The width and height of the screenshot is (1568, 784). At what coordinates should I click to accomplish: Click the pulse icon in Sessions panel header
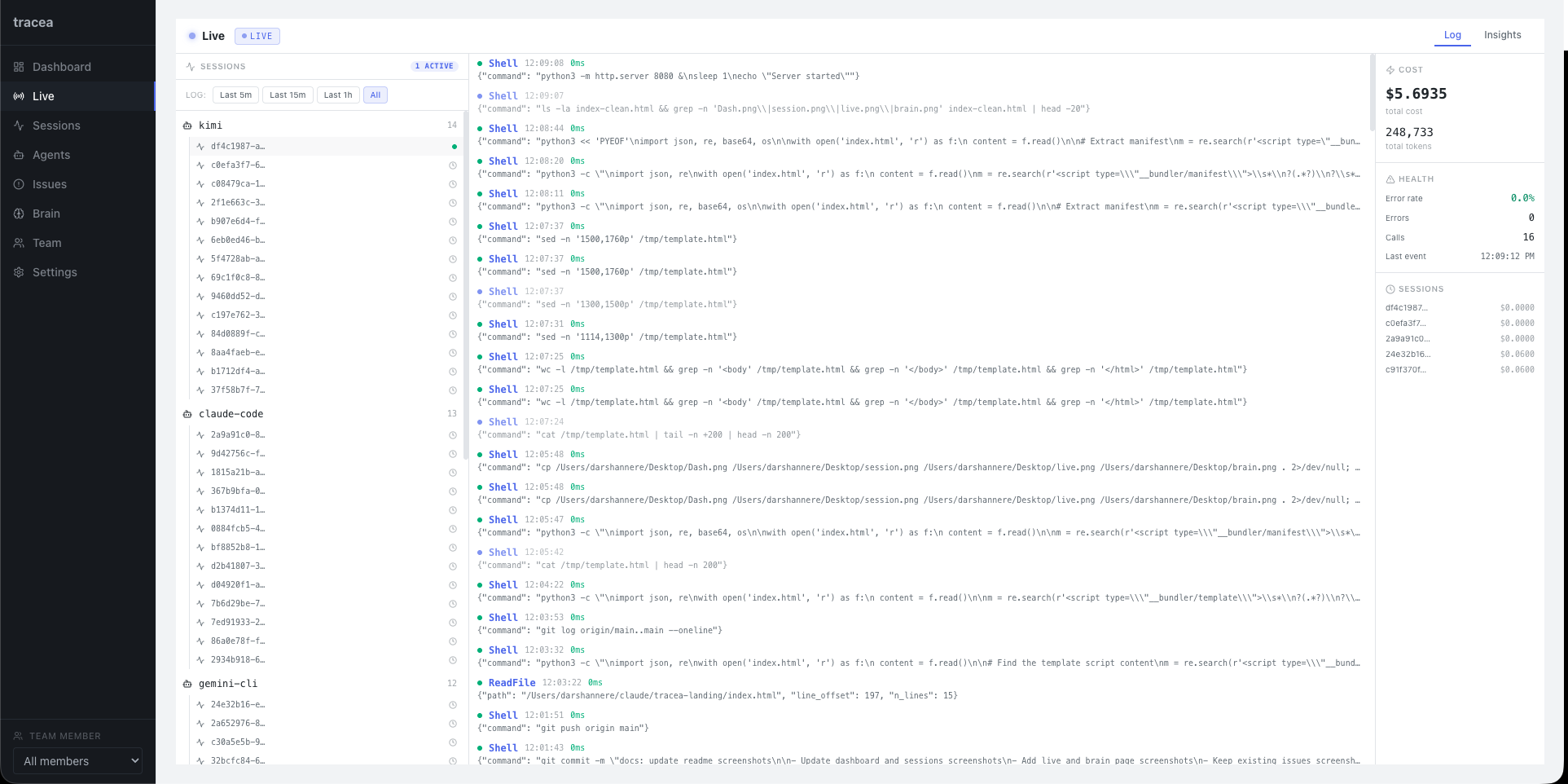pyautogui.click(x=191, y=67)
